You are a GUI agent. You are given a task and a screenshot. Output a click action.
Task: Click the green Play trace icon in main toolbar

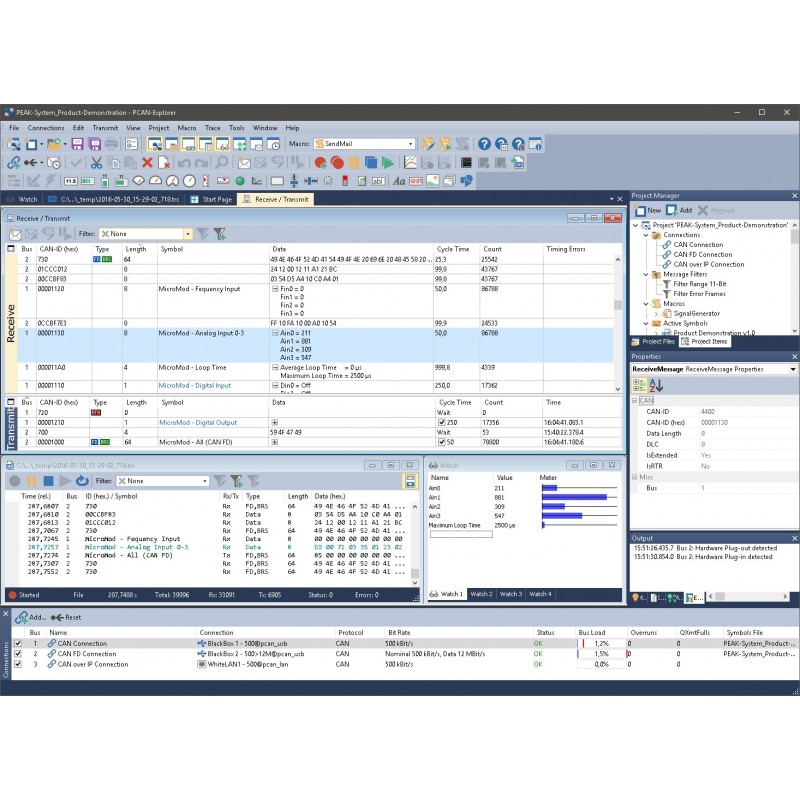pyautogui.click(x=388, y=163)
